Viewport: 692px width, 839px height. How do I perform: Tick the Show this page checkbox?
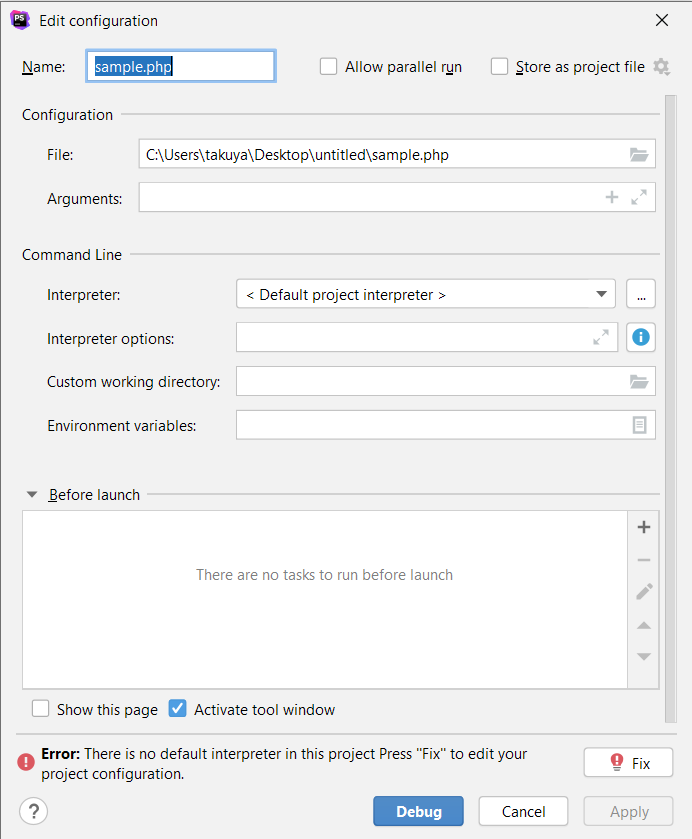click(x=41, y=709)
